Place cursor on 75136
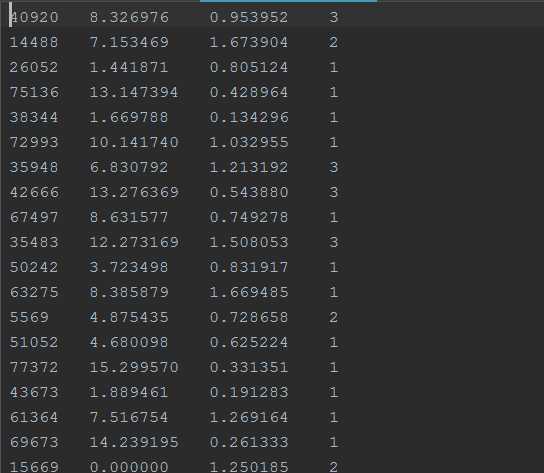The height and width of the screenshot is (473, 544). pyautogui.click(x=35, y=92)
